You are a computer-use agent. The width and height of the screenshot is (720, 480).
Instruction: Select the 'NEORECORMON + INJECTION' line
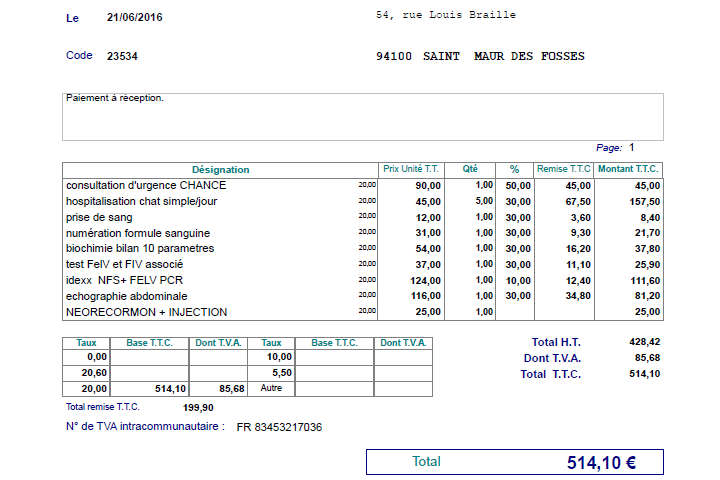click(x=146, y=312)
